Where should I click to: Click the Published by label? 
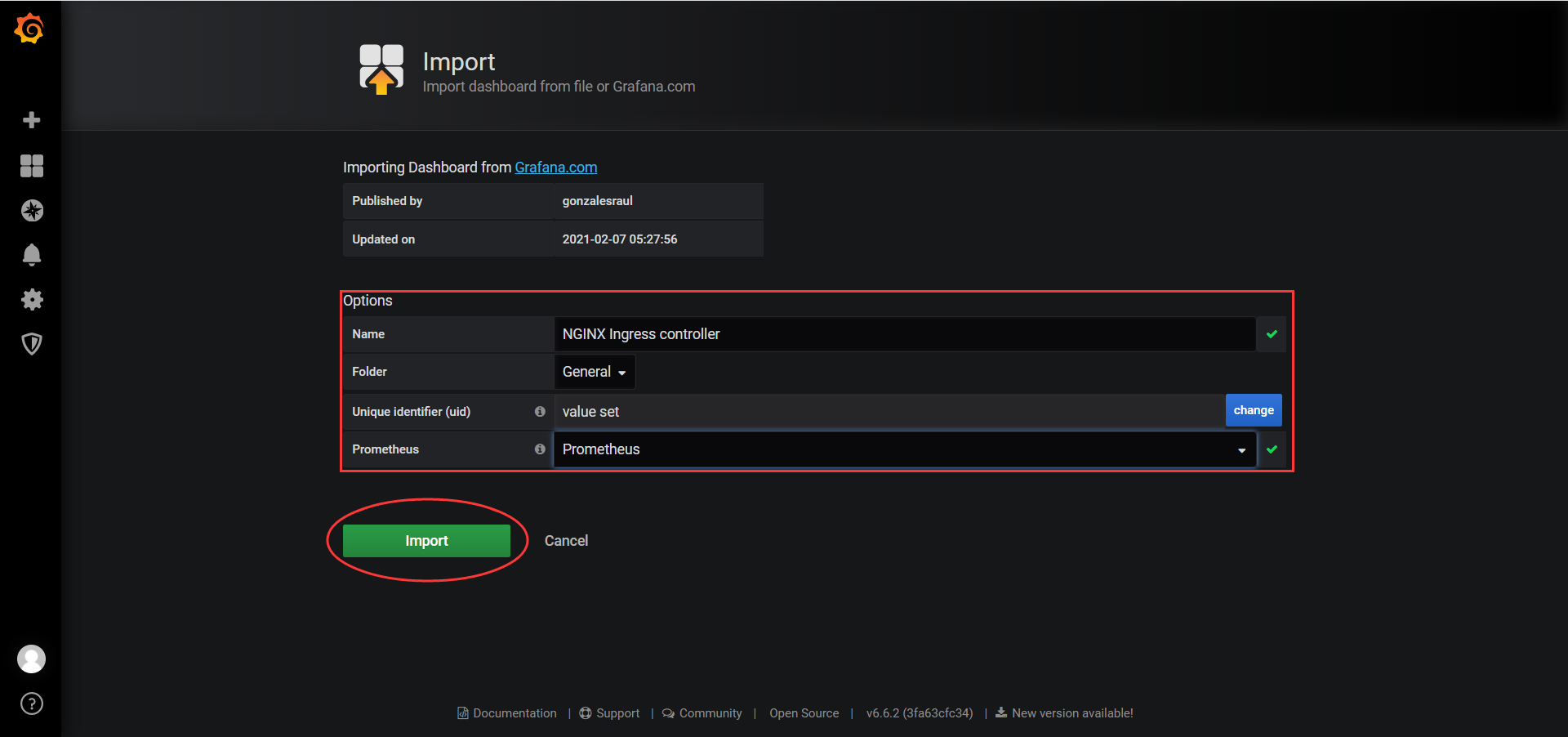click(x=387, y=201)
